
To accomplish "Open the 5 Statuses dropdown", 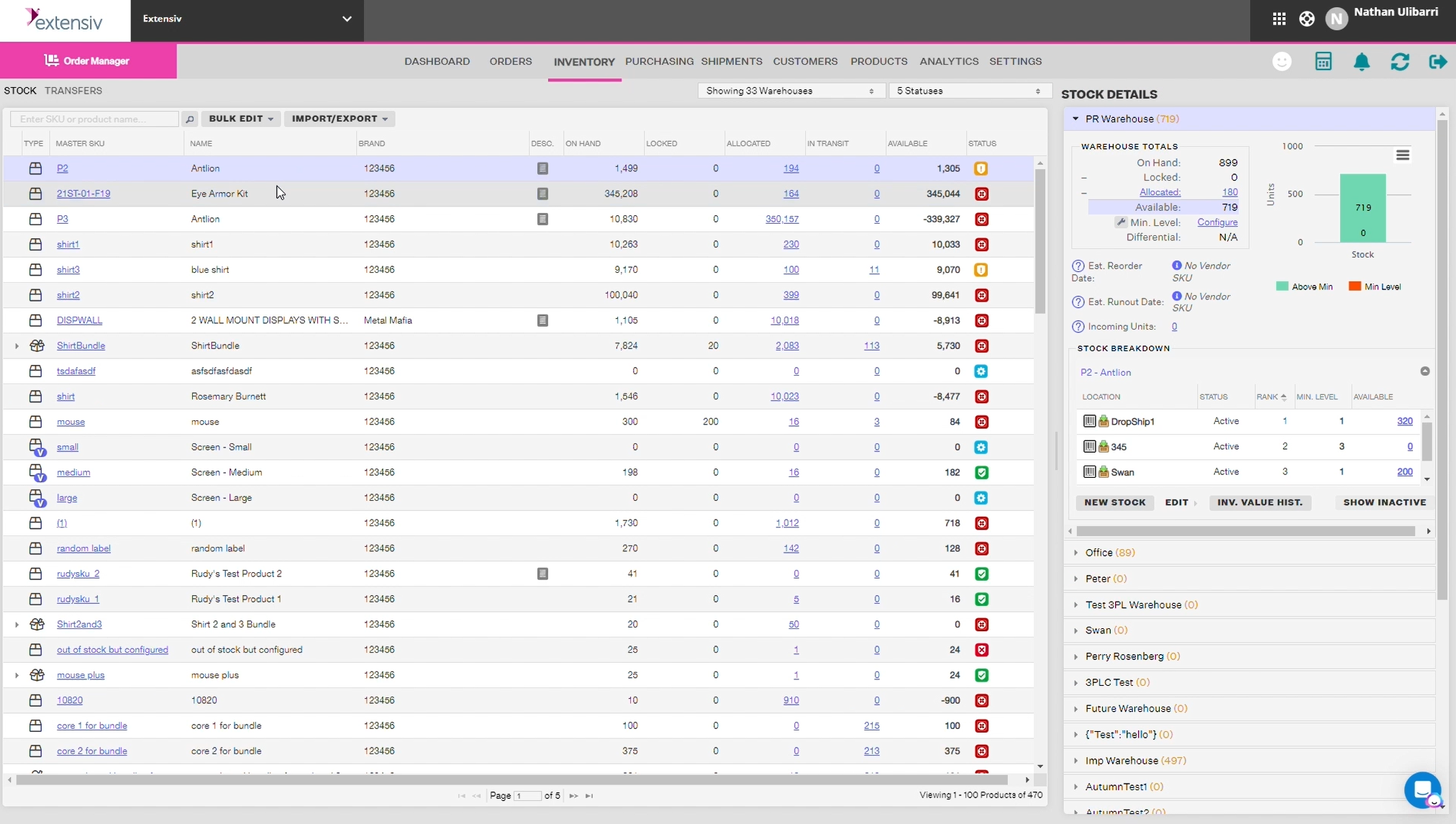I will click(x=969, y=91).
